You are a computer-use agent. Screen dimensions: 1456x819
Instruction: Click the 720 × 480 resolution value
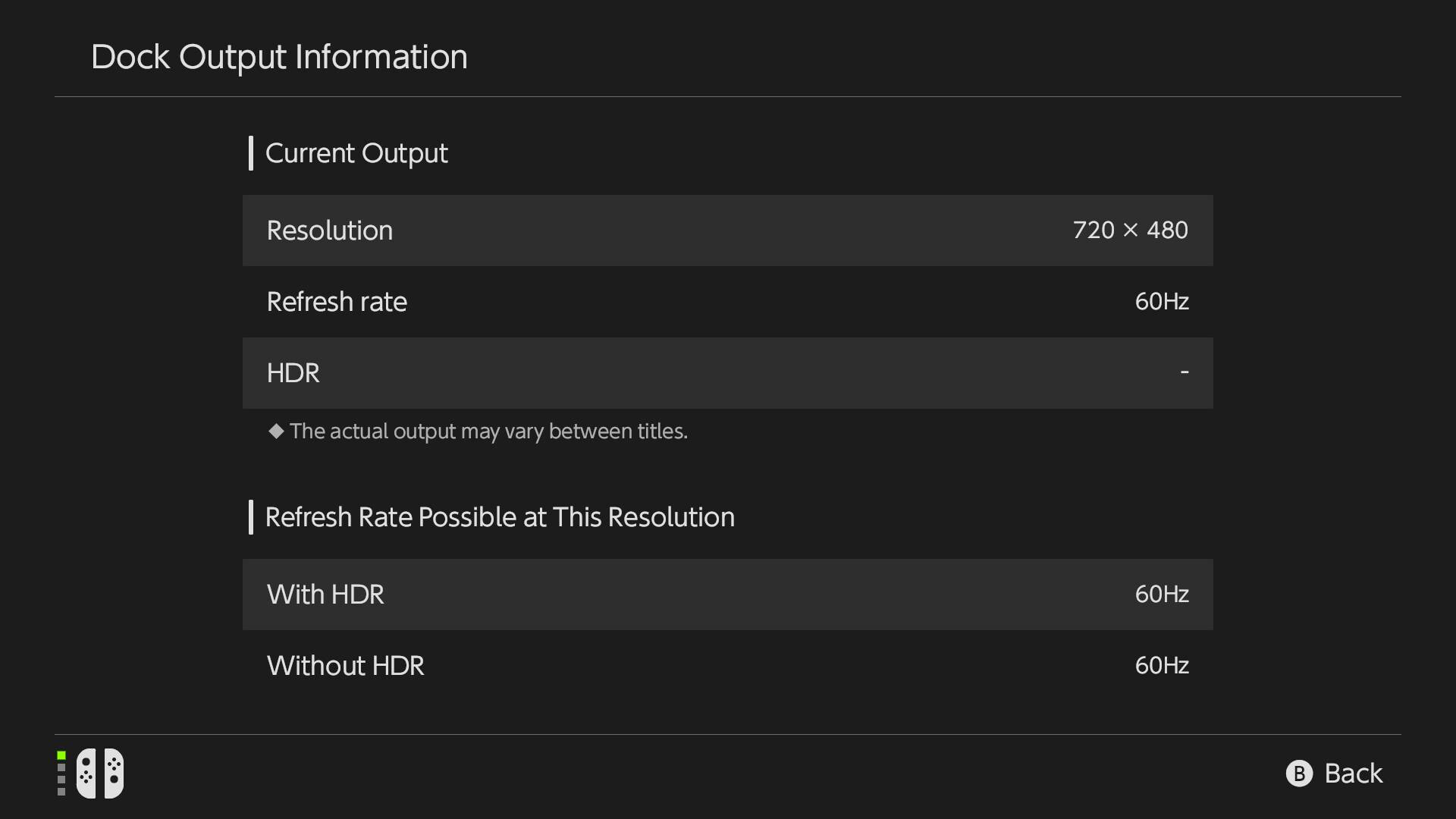[1130, 231]
